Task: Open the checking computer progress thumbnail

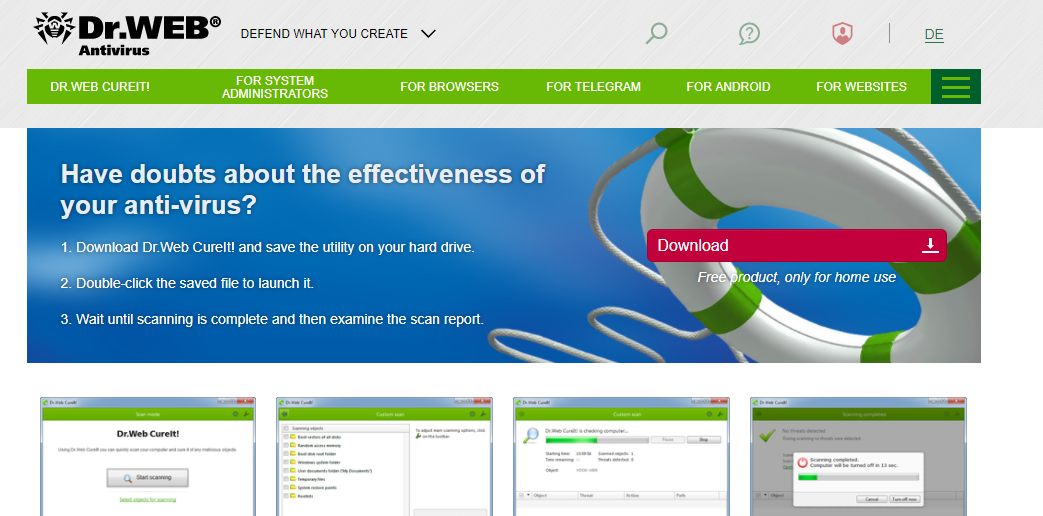Action: click(x=621, y=457)
